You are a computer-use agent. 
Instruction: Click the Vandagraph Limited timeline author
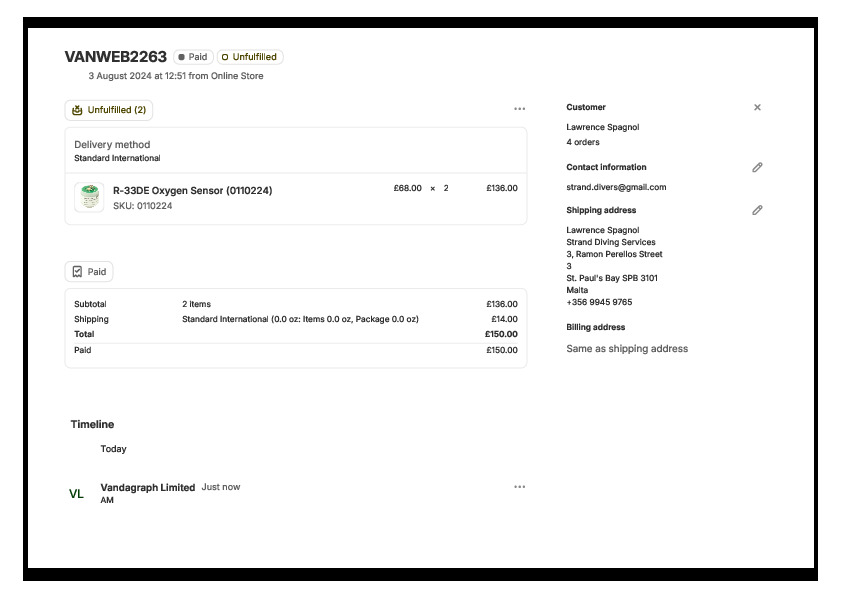coord(147,487)
